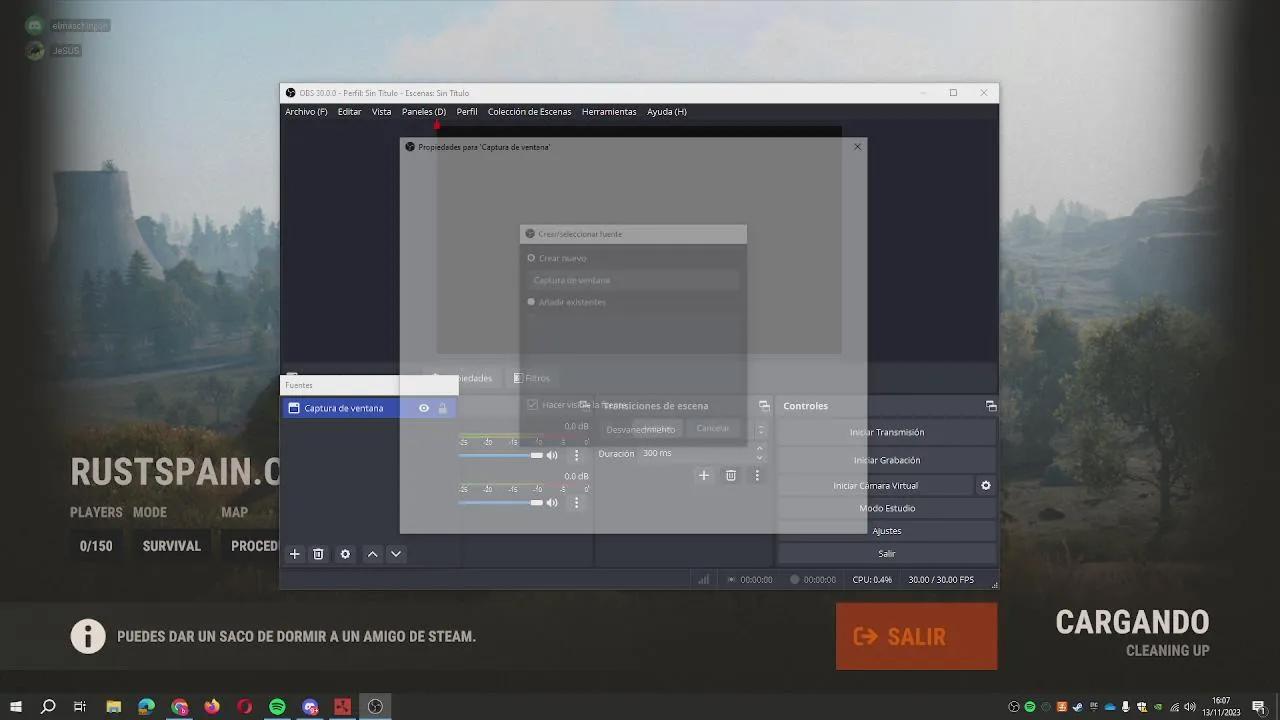The width and height of the screenshot is (1280, 720).
Task: Click Cancelar in create source dialog
Action: 713,428
